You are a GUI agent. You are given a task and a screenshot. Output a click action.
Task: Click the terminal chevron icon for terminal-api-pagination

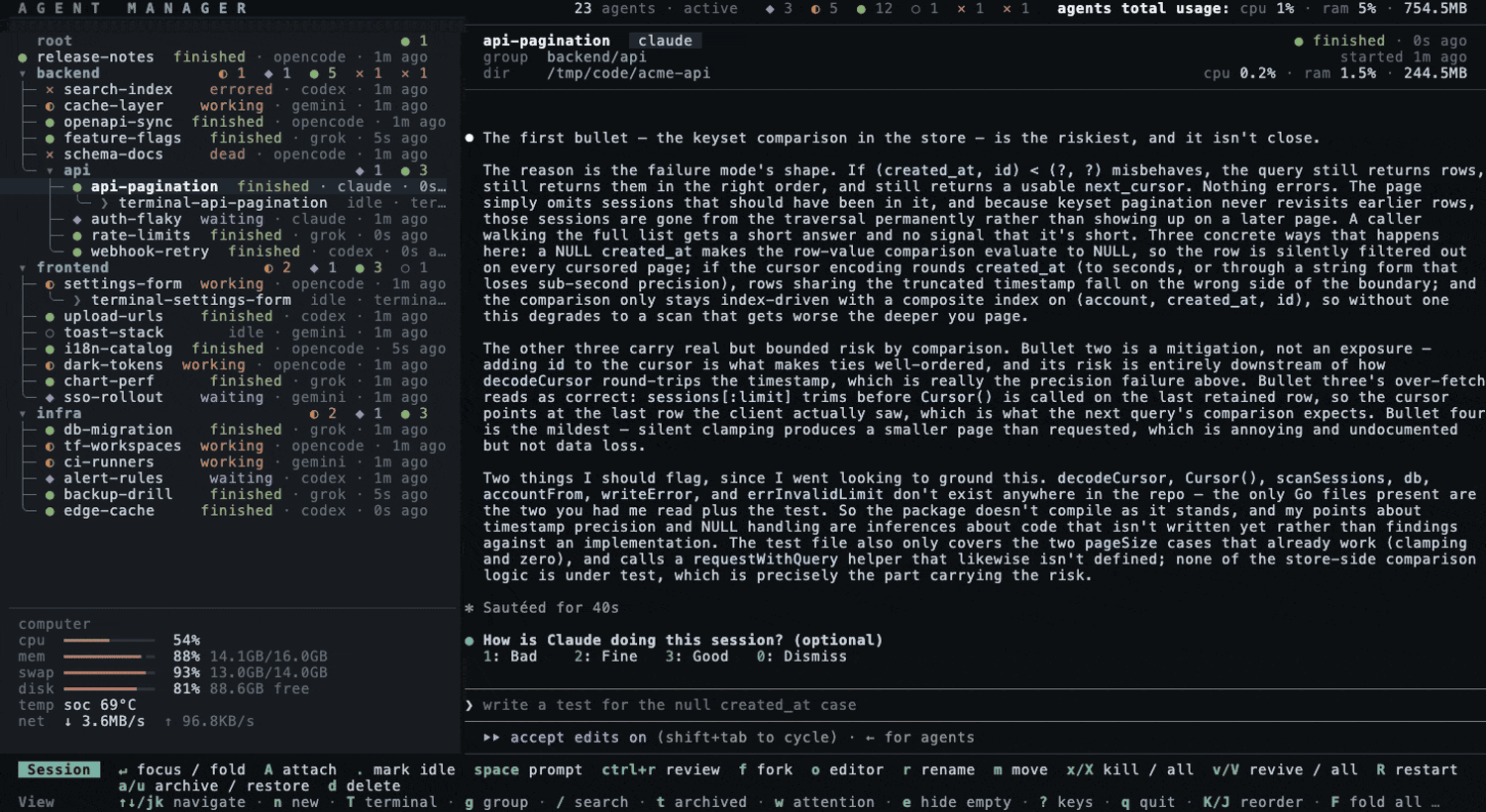coord(105,203)
